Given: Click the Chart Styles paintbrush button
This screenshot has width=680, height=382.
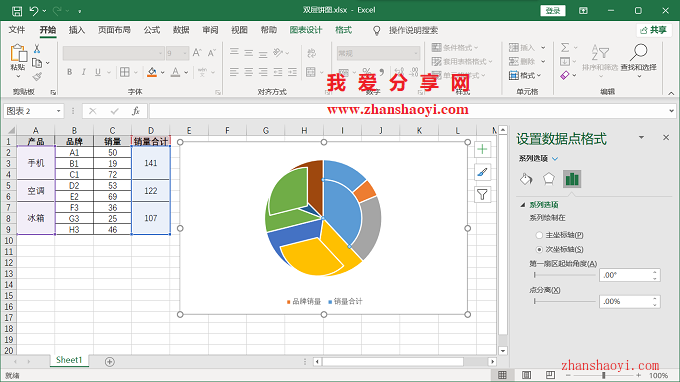Looking at the screenshot, I should pyautogui.click(x=482, y=172).
